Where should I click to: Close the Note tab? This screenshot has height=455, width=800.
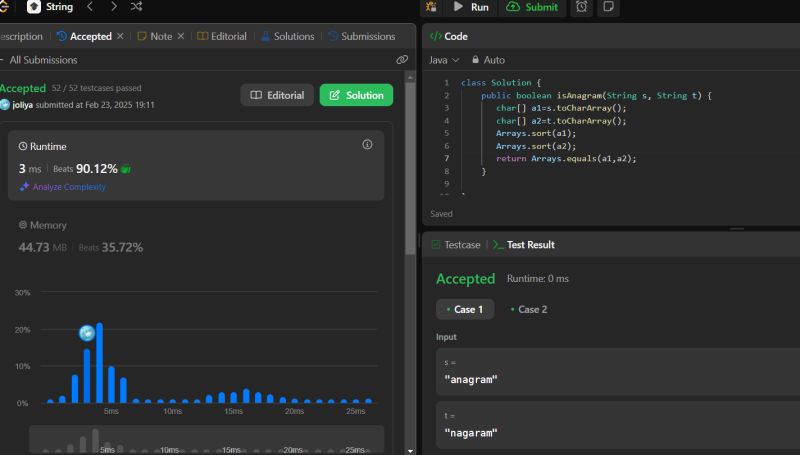(181, 36)
